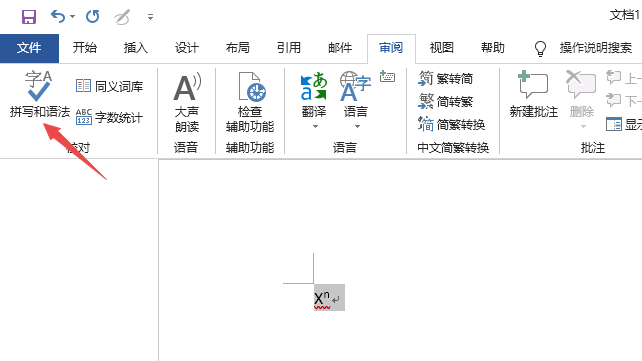Save the document with the floppy icon
This screenshot has height=361, width=642.
(29, 17)
